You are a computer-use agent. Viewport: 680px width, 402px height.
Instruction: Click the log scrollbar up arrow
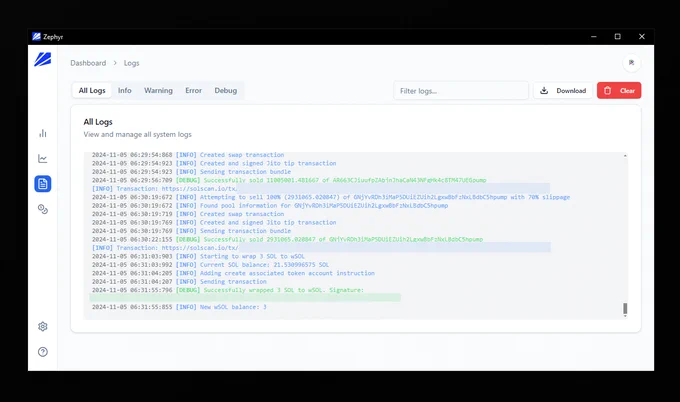625,155
